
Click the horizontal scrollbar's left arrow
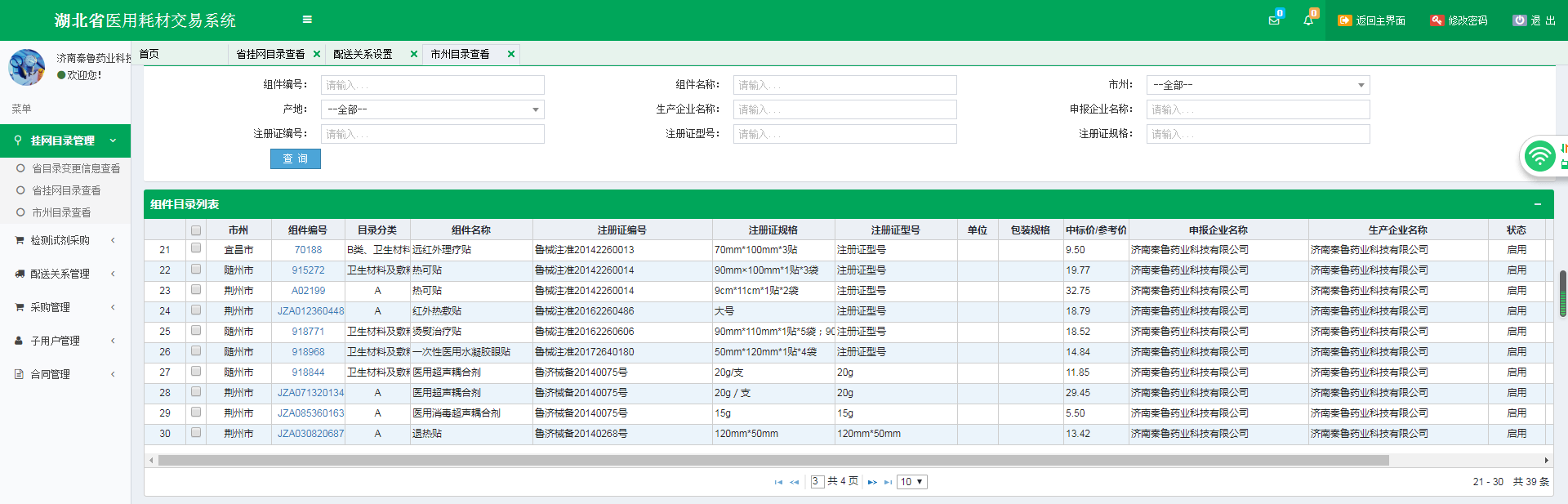pyautogui.click(x=151, y=460)
